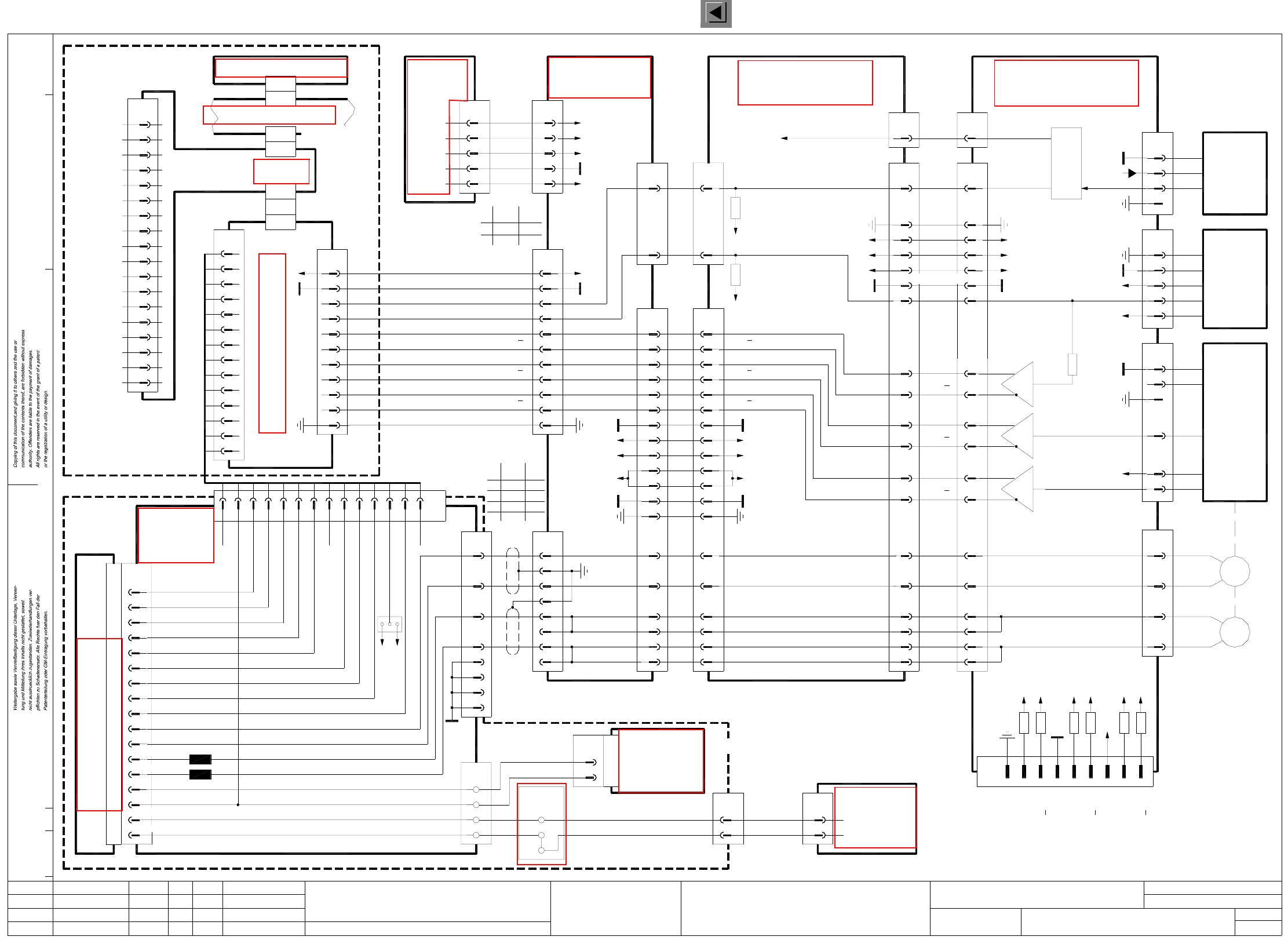Click red link box right of the two-pin connector in dashed area
This screenshot has width=1288, height=940.
pos(661,760)
